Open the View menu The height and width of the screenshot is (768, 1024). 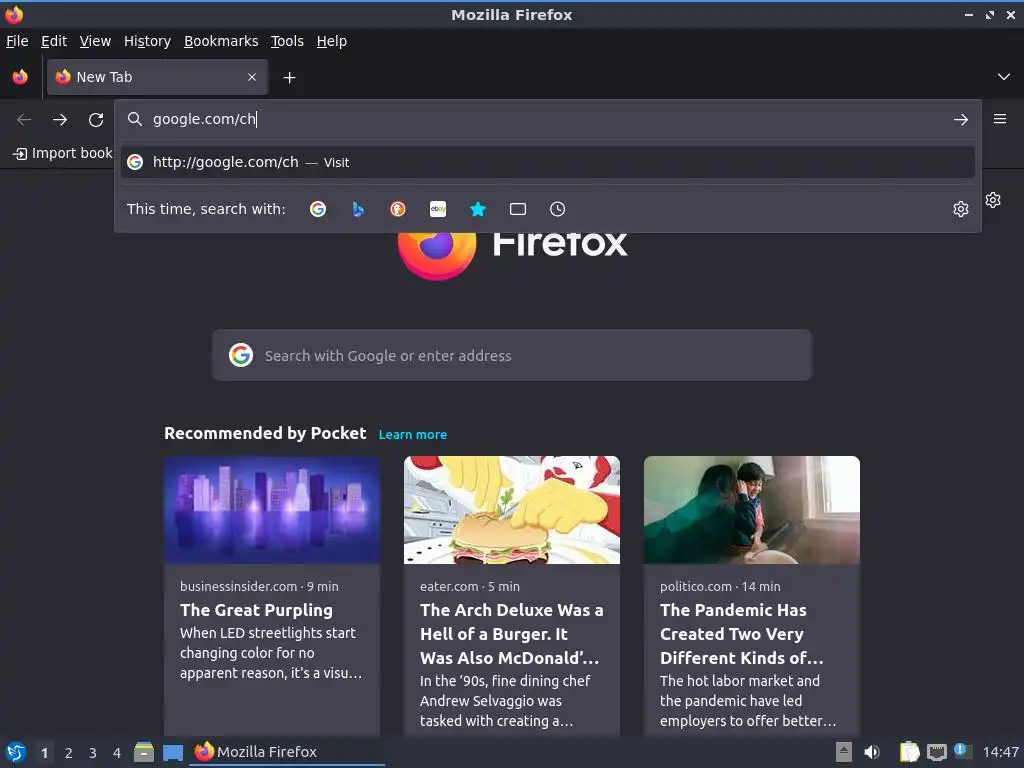(95, 41)
